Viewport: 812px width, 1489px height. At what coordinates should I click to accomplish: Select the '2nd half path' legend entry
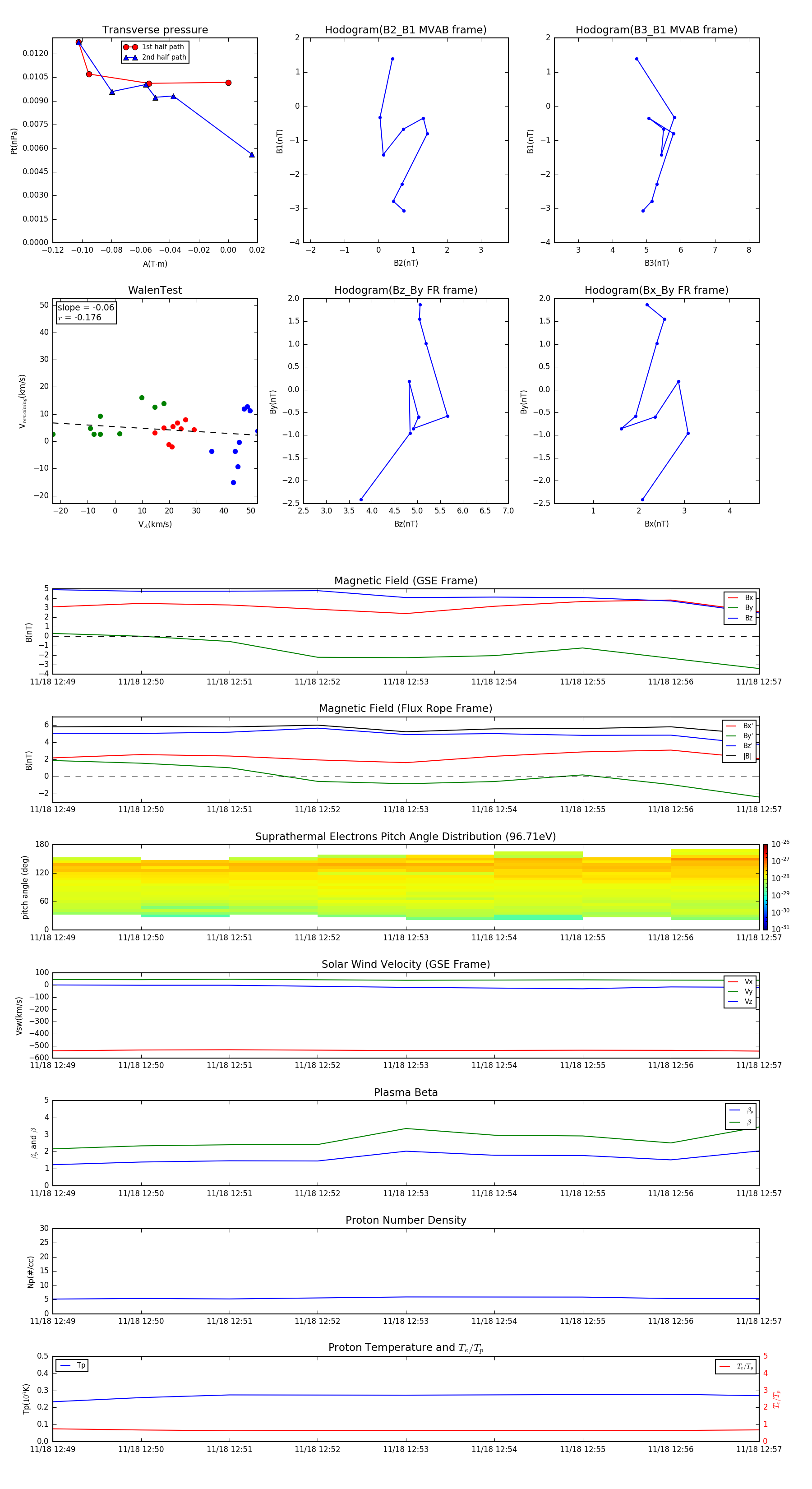point(154,57)
